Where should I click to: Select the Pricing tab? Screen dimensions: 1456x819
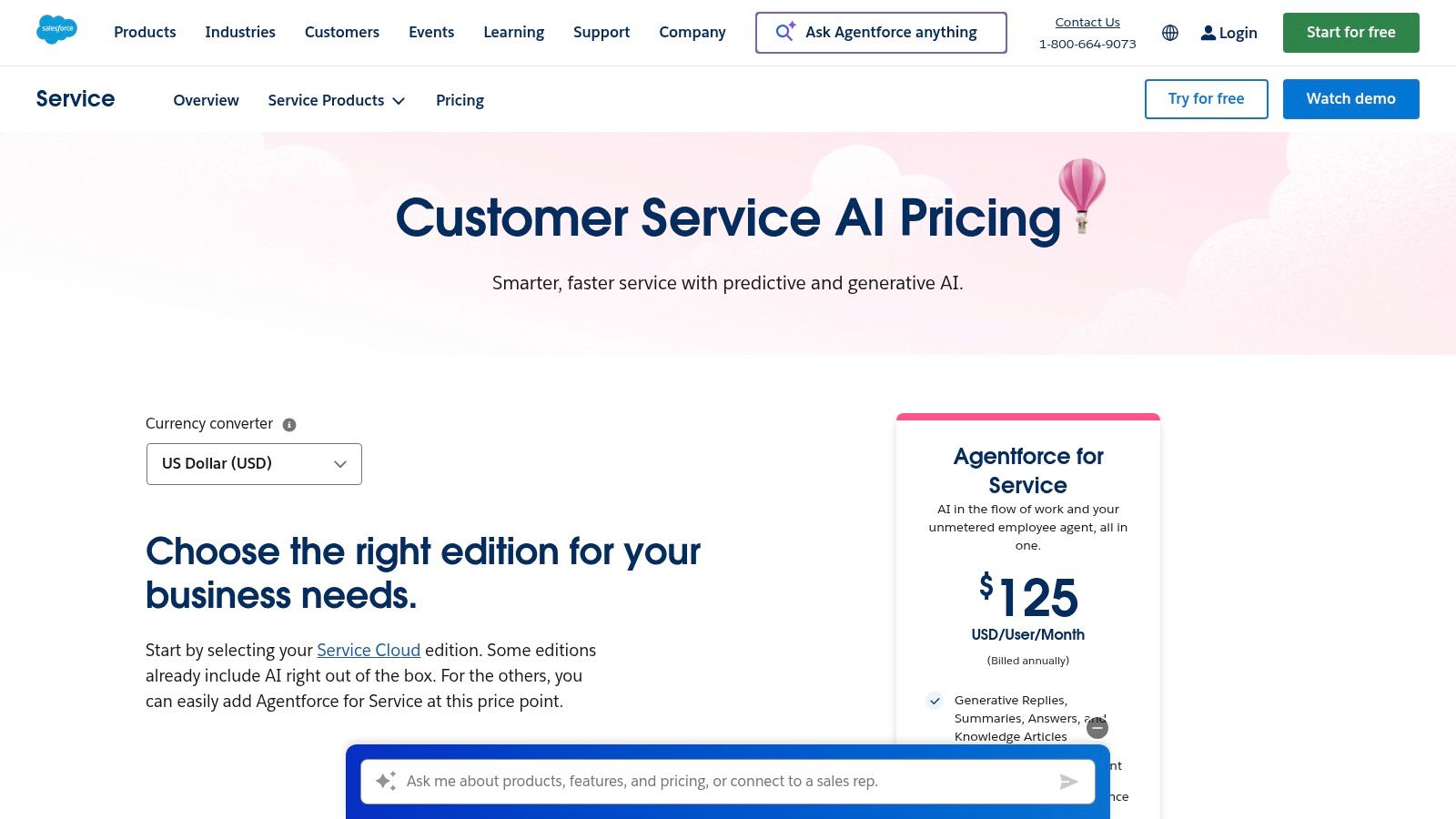point(460,100)
